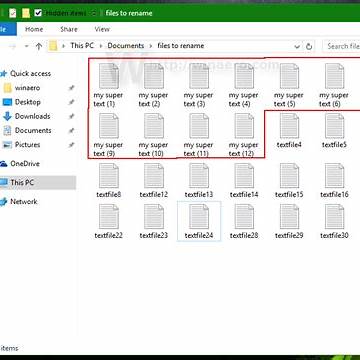Select file 'my super text (4)'
Image resolution: width=360 pixels, height=360 pixels.
click(x=244, y=85)
